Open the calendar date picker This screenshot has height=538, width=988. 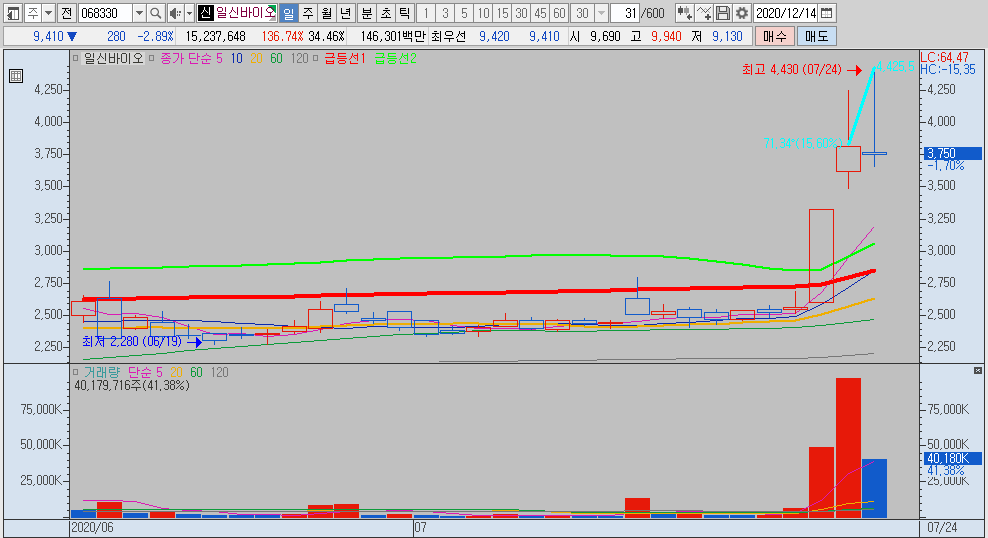tap(827, 13)
